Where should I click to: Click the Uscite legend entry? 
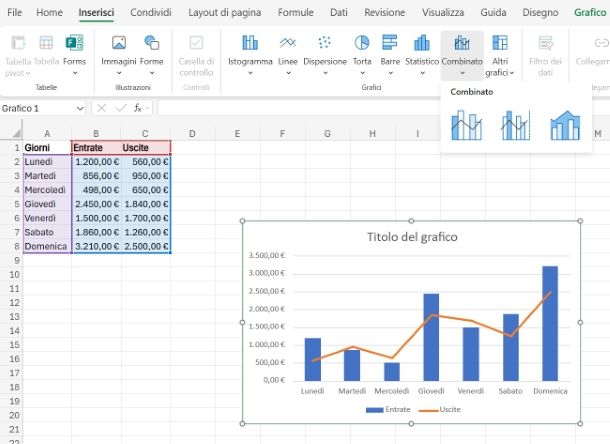pyautogui.click(x=440, y=409)
